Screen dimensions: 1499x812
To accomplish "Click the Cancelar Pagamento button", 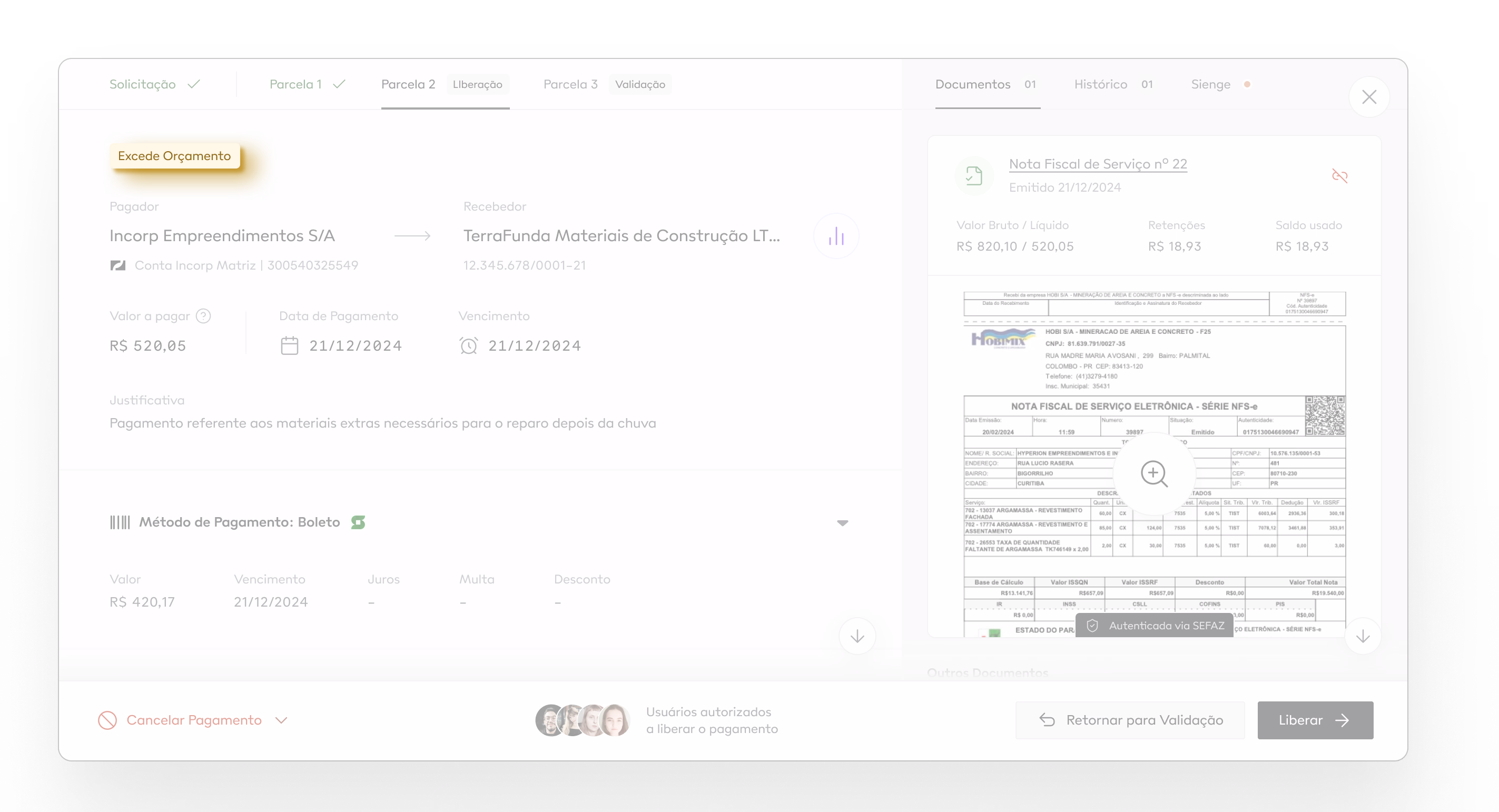I will tap(193, 720).
